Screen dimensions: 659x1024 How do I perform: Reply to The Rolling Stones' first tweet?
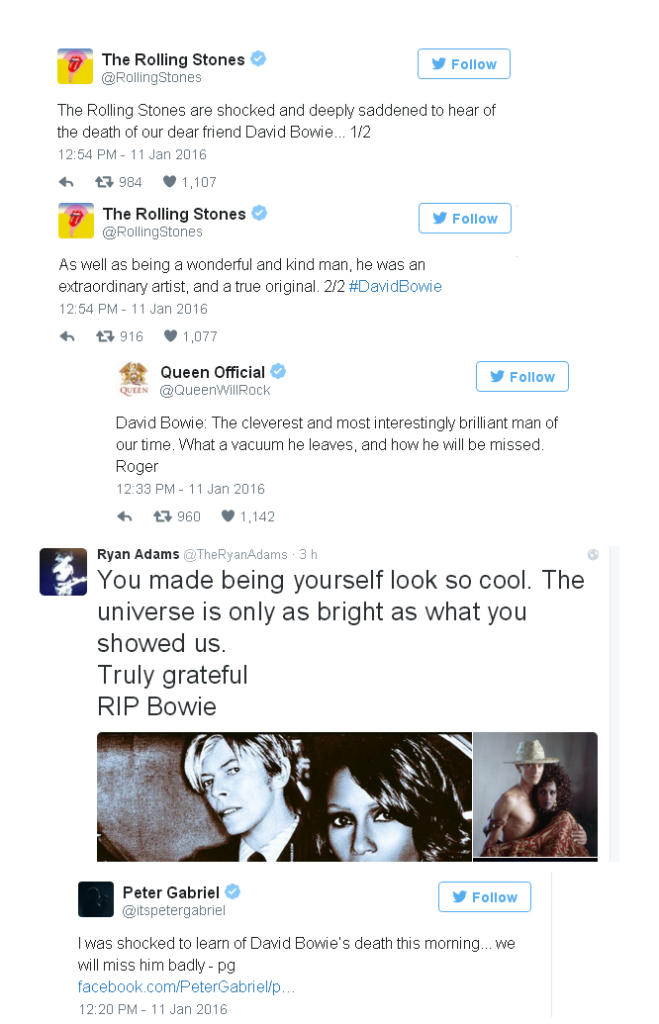[66, 181]
